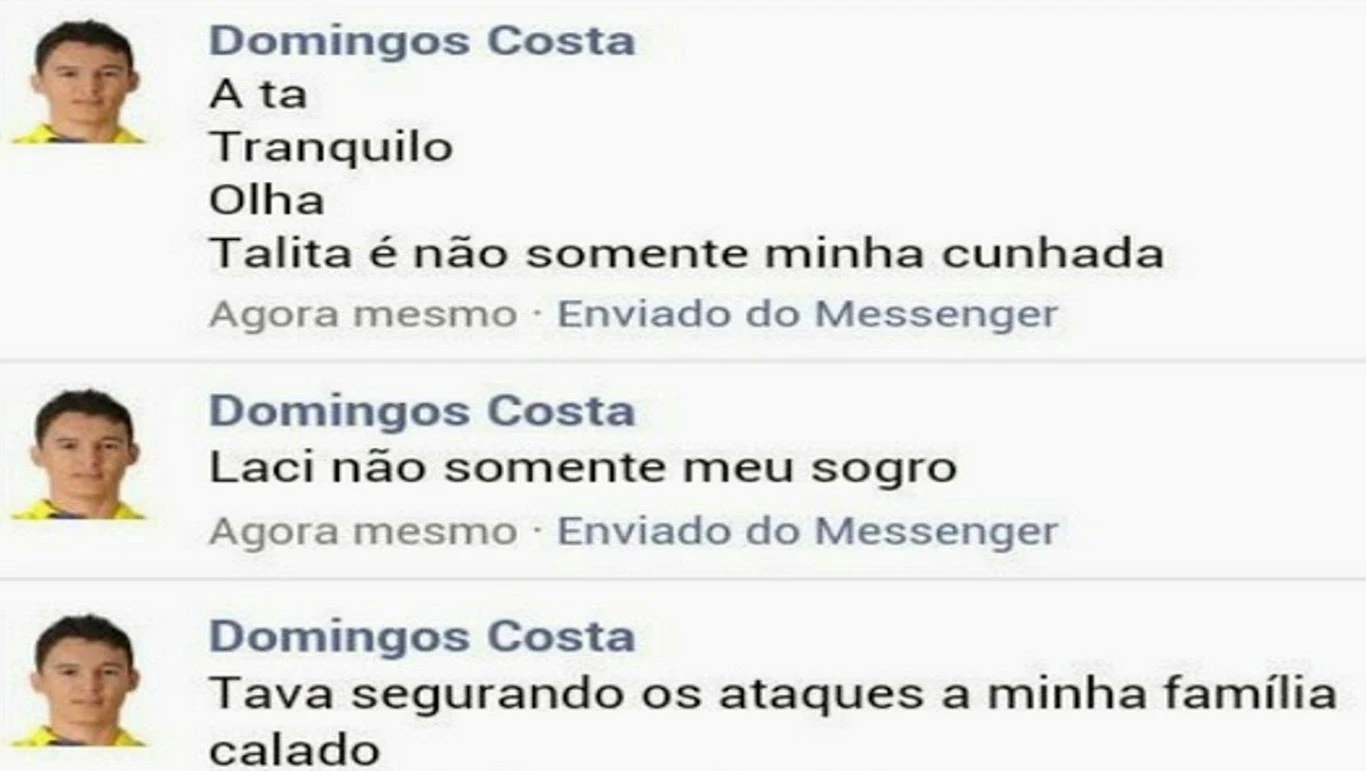
Task: Open the profile picture on the second comment
Action: click(79, 455)
